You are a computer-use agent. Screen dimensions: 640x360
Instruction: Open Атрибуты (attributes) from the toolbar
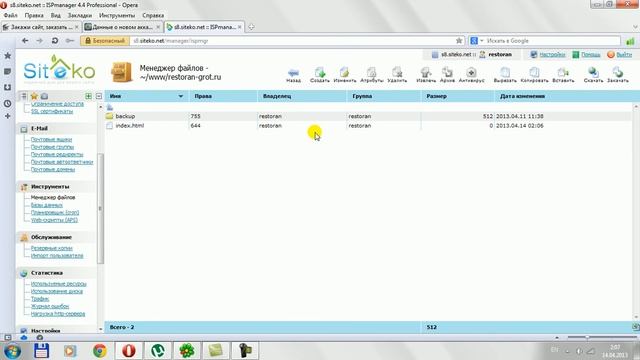pyautogui.click(x=371, y=75)
